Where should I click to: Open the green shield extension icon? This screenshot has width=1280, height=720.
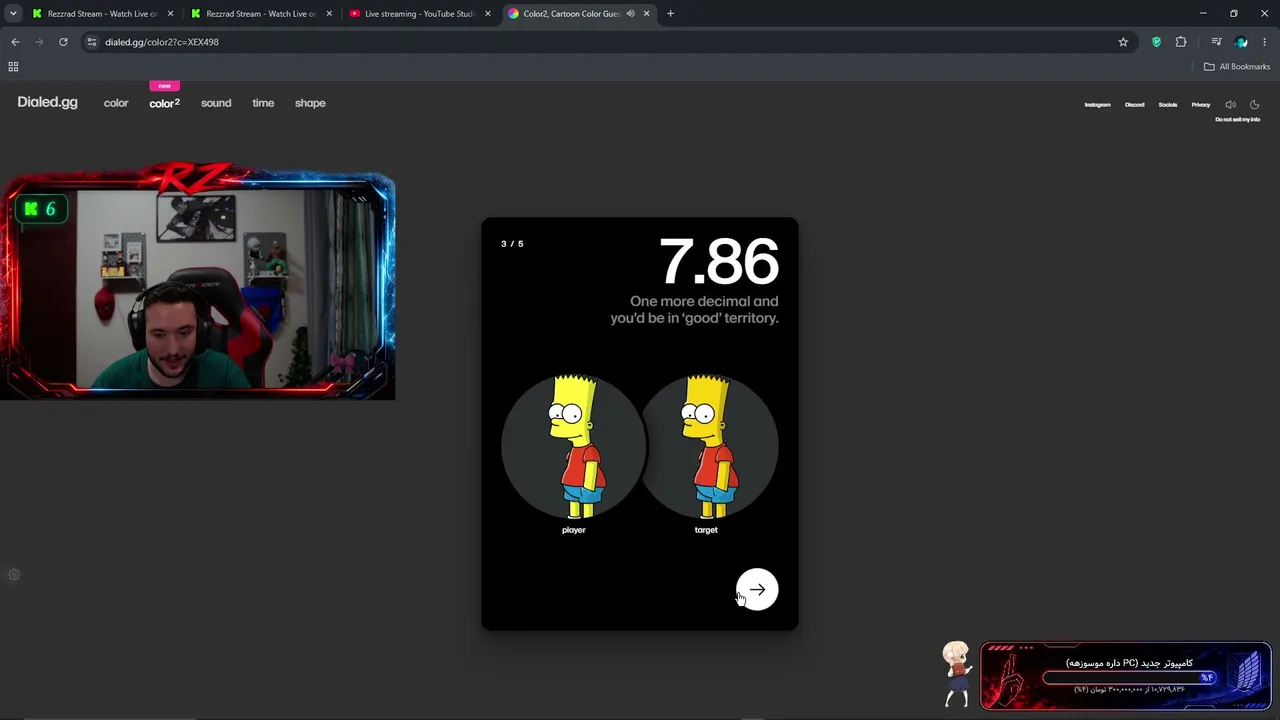[1157, 42]
